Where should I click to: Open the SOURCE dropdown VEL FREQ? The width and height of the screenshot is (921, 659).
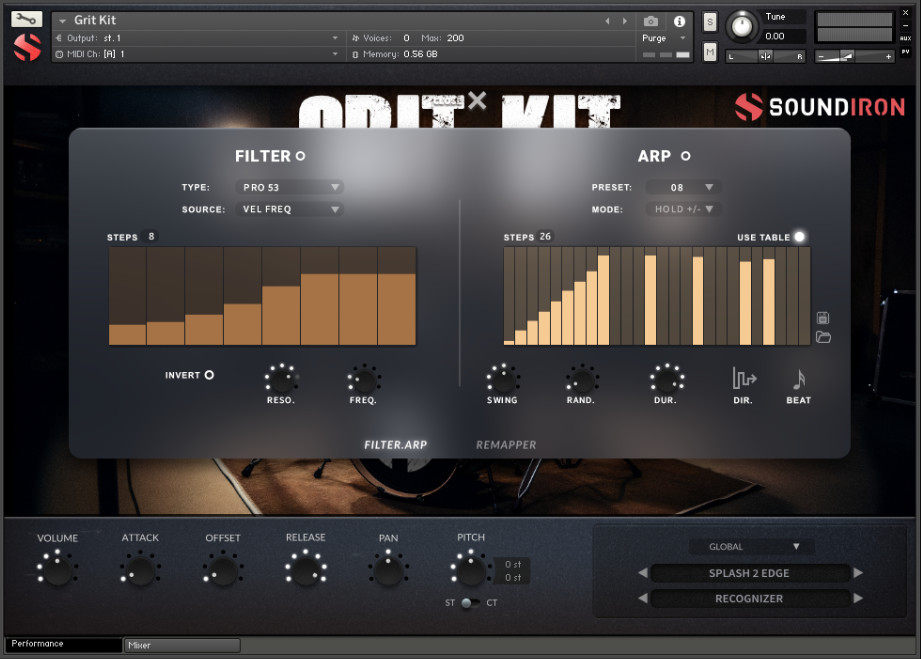tap(289, 209)
